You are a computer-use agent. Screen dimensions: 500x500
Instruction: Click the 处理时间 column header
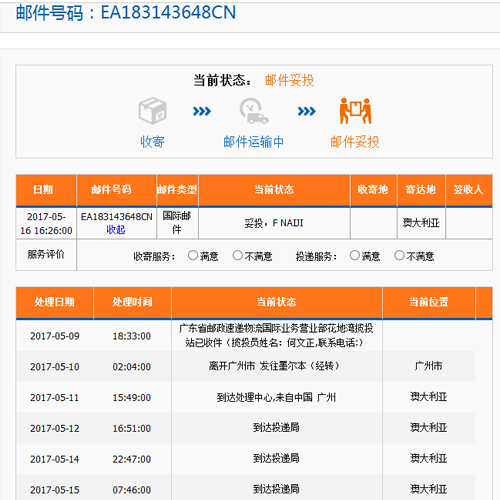[x=132, y=302]
